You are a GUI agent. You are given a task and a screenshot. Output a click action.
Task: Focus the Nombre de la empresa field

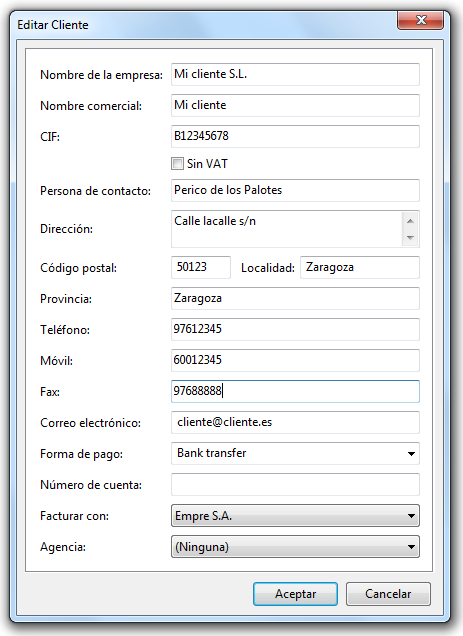(295, 74)
